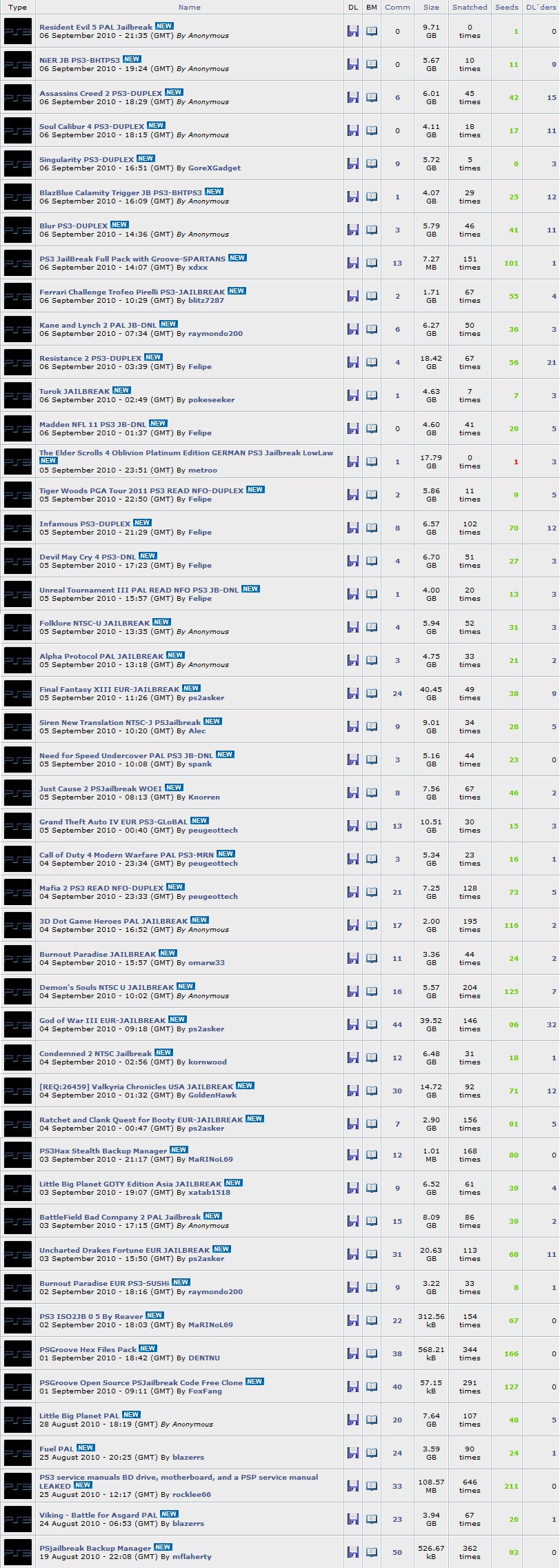Download Demon's Souls NTSC U JAILBREAK
This screenshot has width=560, height=1568.
click(353, 991)
